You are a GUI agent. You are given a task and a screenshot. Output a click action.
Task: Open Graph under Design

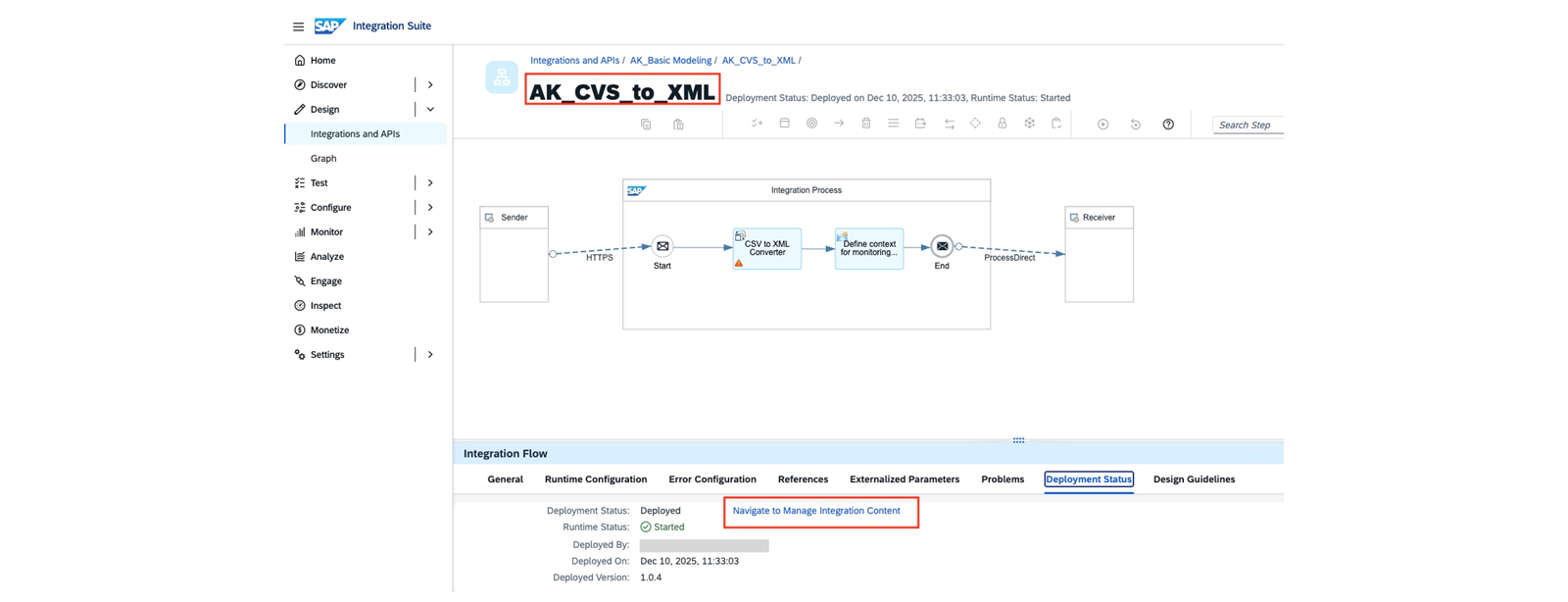coord(323,159)
